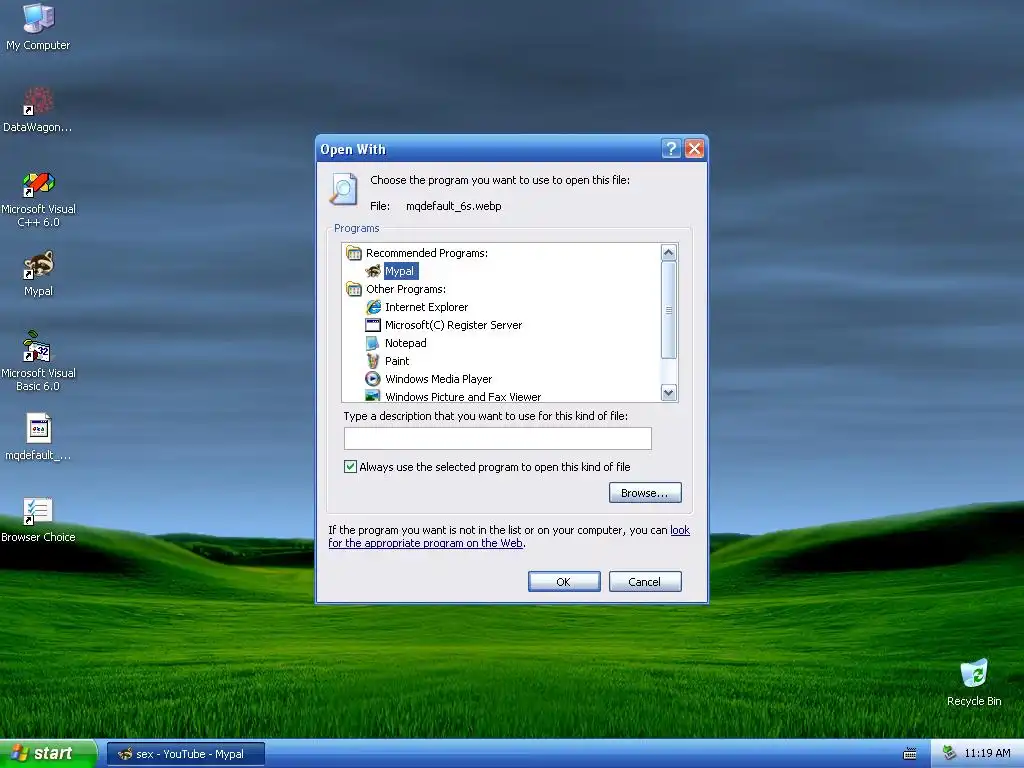Click the Windows Media Player icon

coord(373,379)
